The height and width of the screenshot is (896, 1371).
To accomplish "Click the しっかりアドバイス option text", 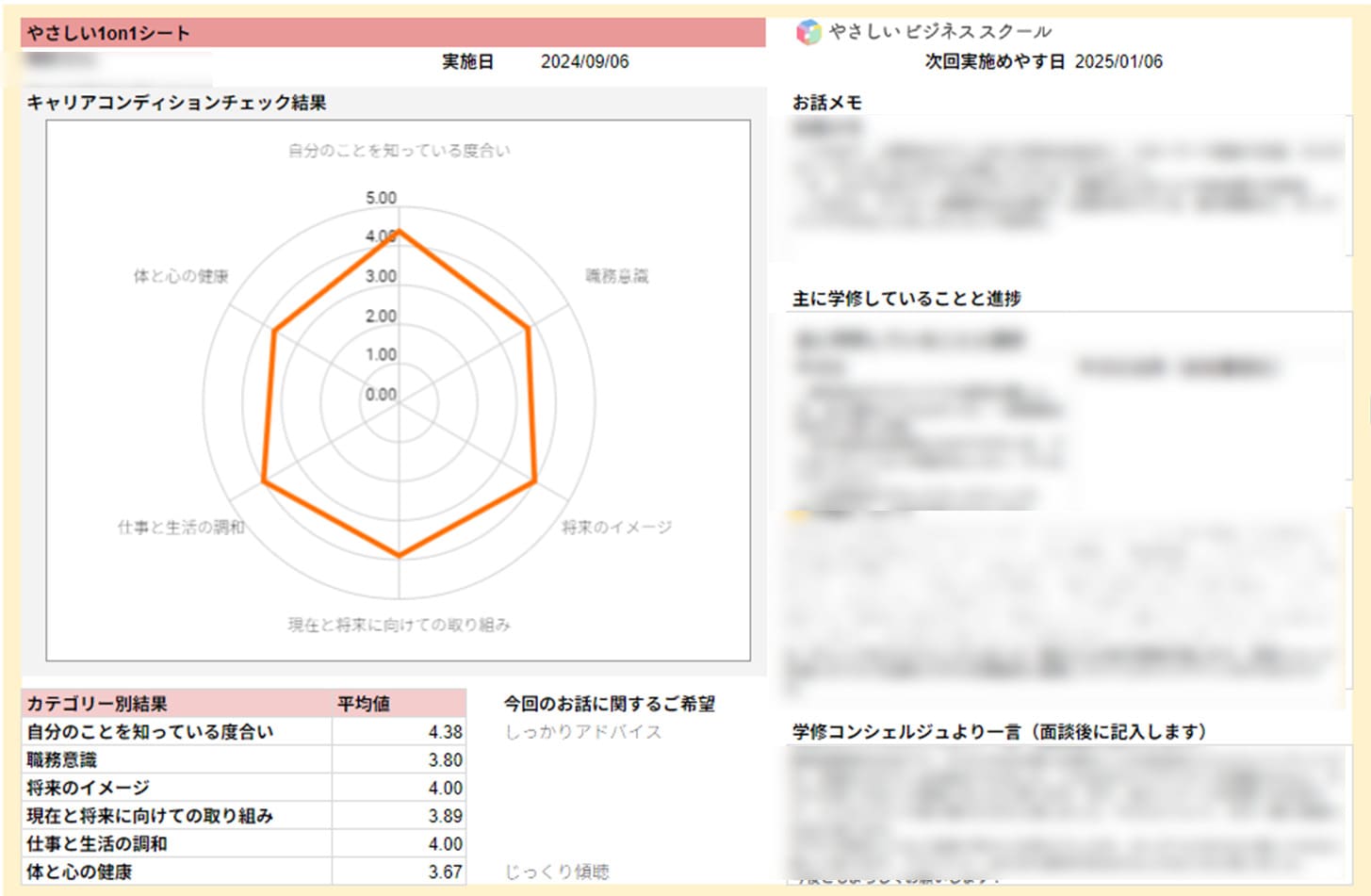I will coord(583,732).
